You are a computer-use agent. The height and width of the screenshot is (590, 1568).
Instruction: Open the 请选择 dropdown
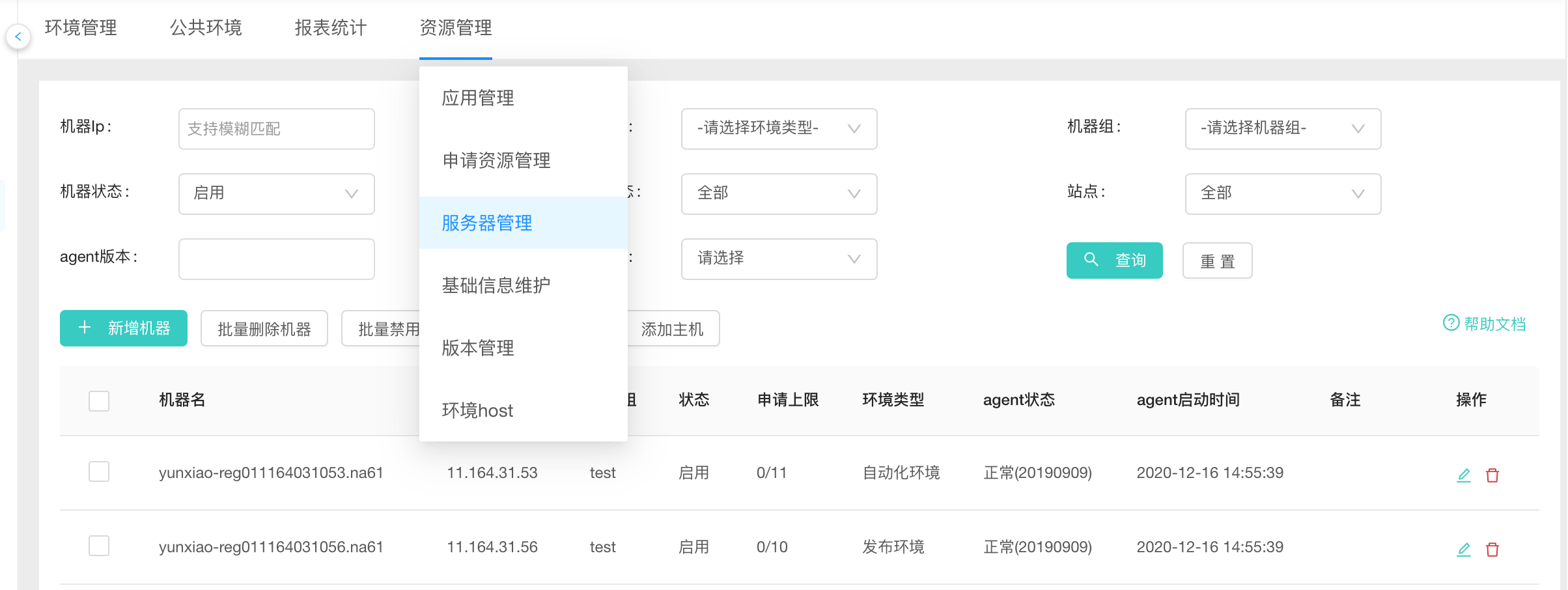click(779, 259)
